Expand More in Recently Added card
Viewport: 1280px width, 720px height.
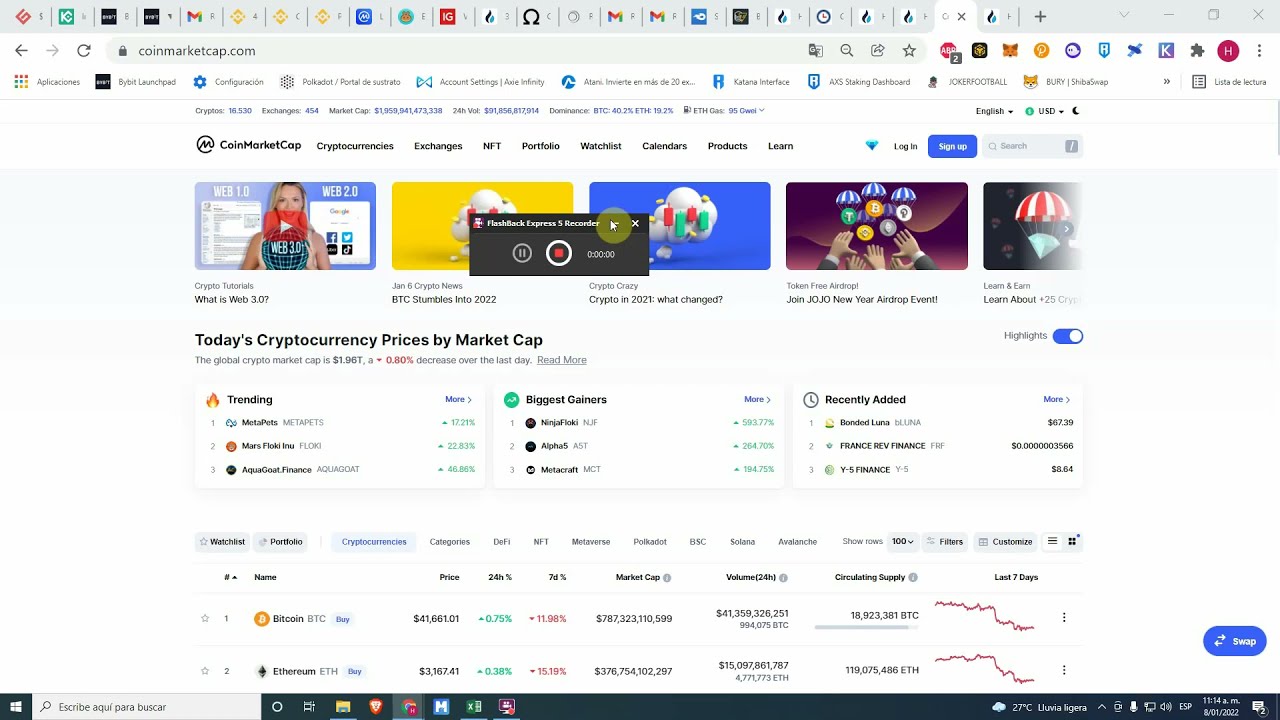point(1057,399)
